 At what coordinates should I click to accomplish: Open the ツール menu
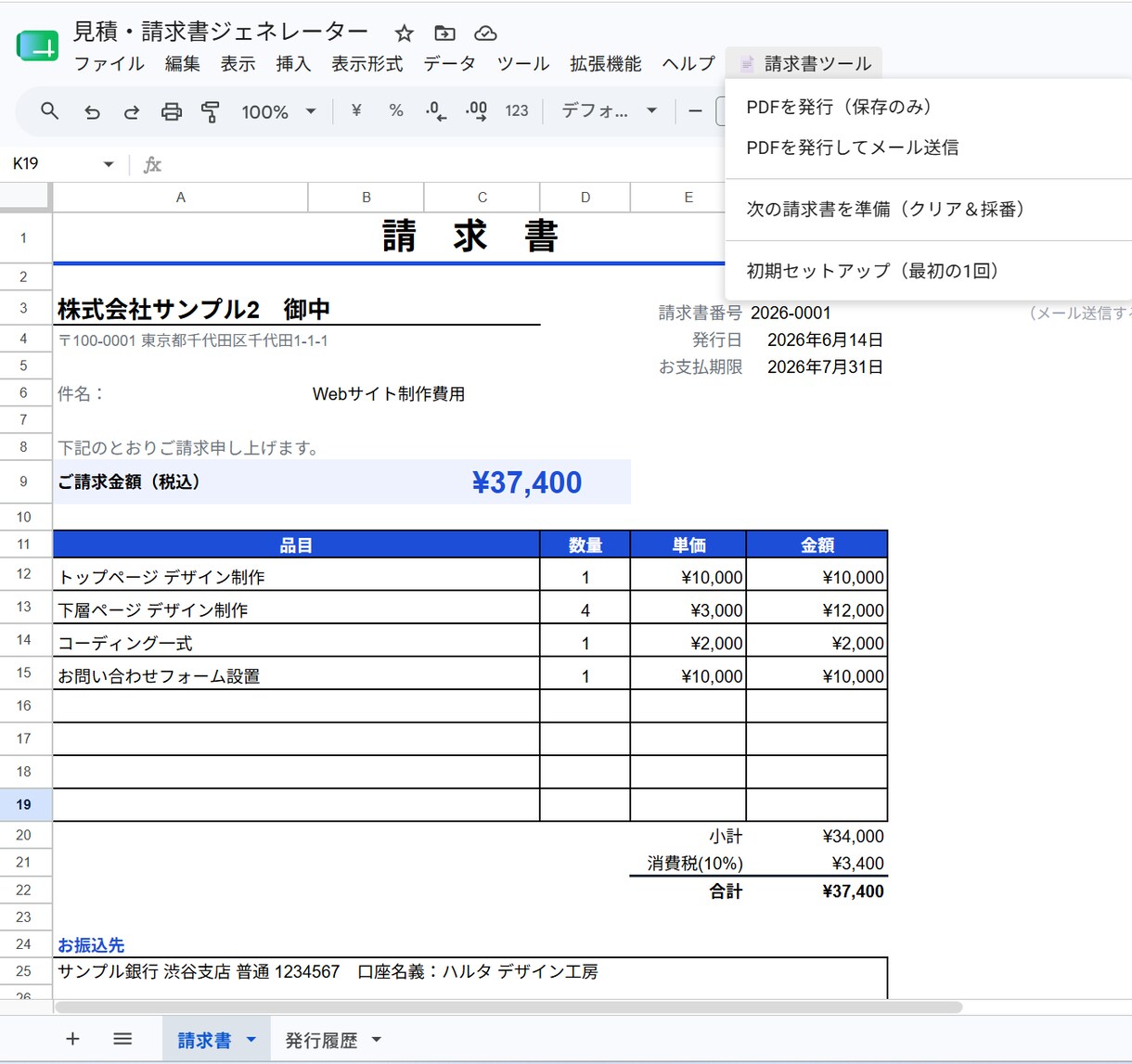tap(523, 64)
